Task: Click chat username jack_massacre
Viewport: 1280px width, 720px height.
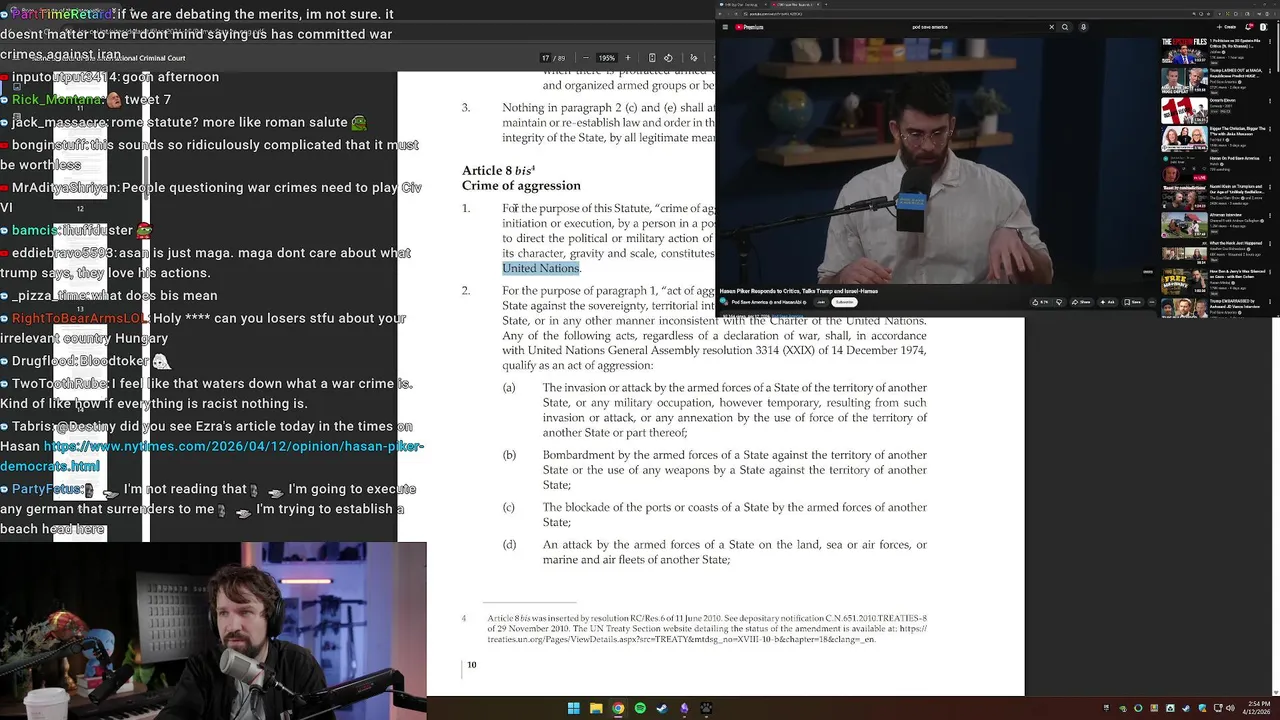Action: (60, 122)
